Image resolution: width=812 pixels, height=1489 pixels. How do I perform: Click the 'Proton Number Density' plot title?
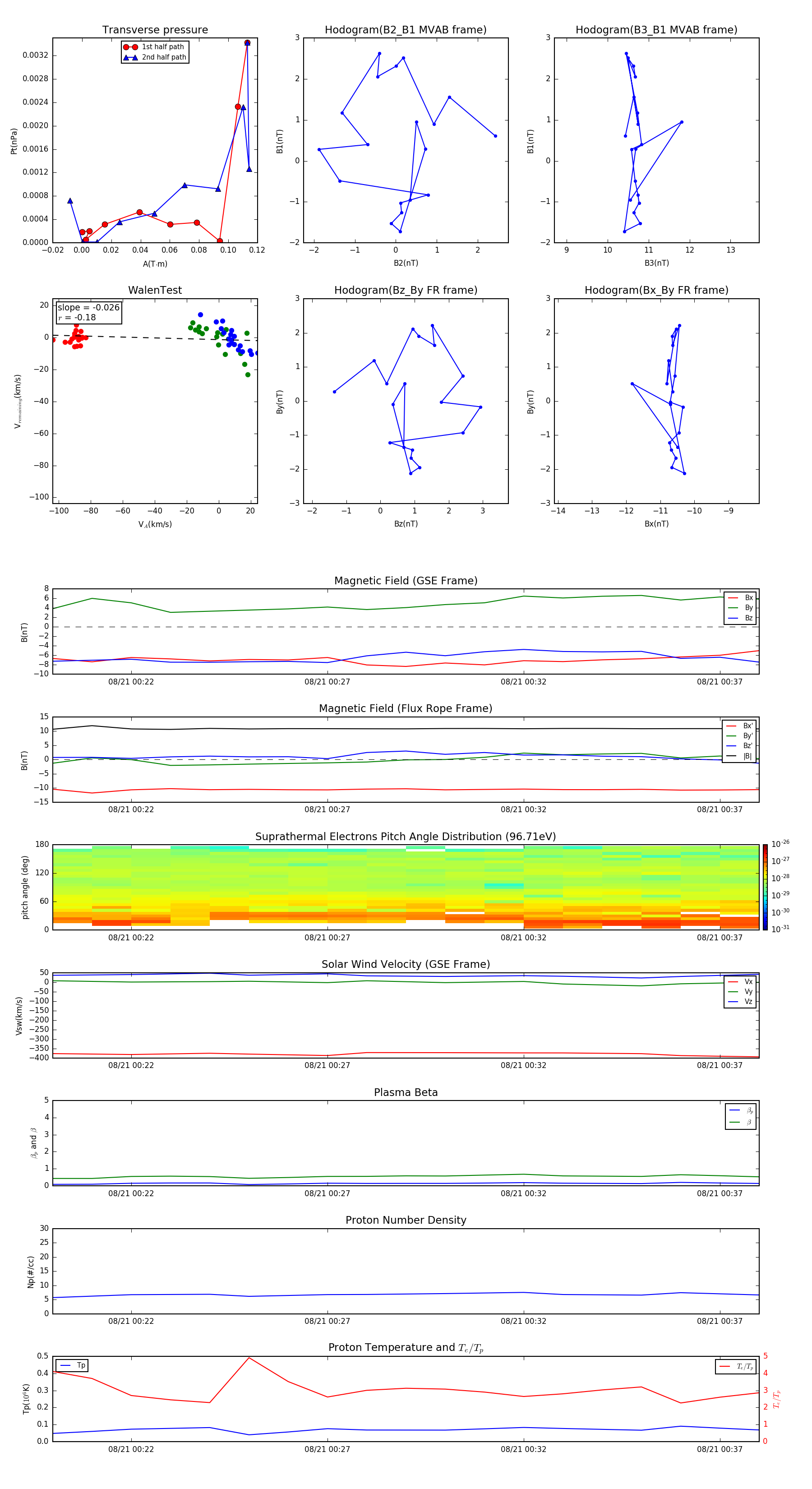click(406, 1220)
